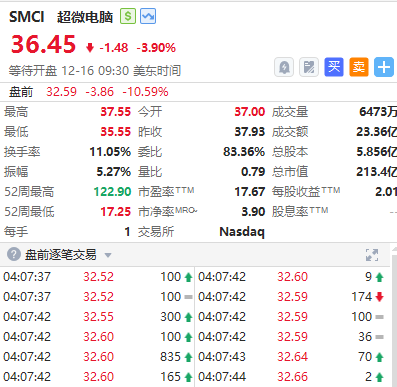Click the 振幅 value 5.27%
This screenshot has height=387, width=397.
[114, 172]
